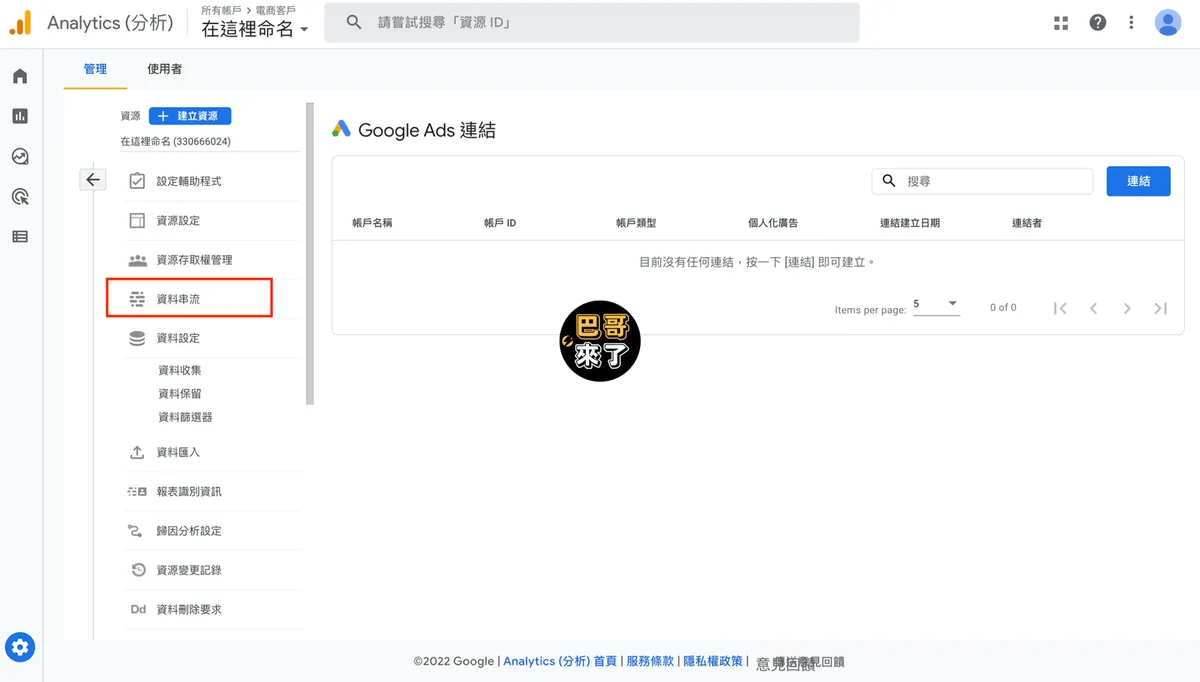Click the magnifier icon in table search

pyautogui.click(x=889, y=181)
